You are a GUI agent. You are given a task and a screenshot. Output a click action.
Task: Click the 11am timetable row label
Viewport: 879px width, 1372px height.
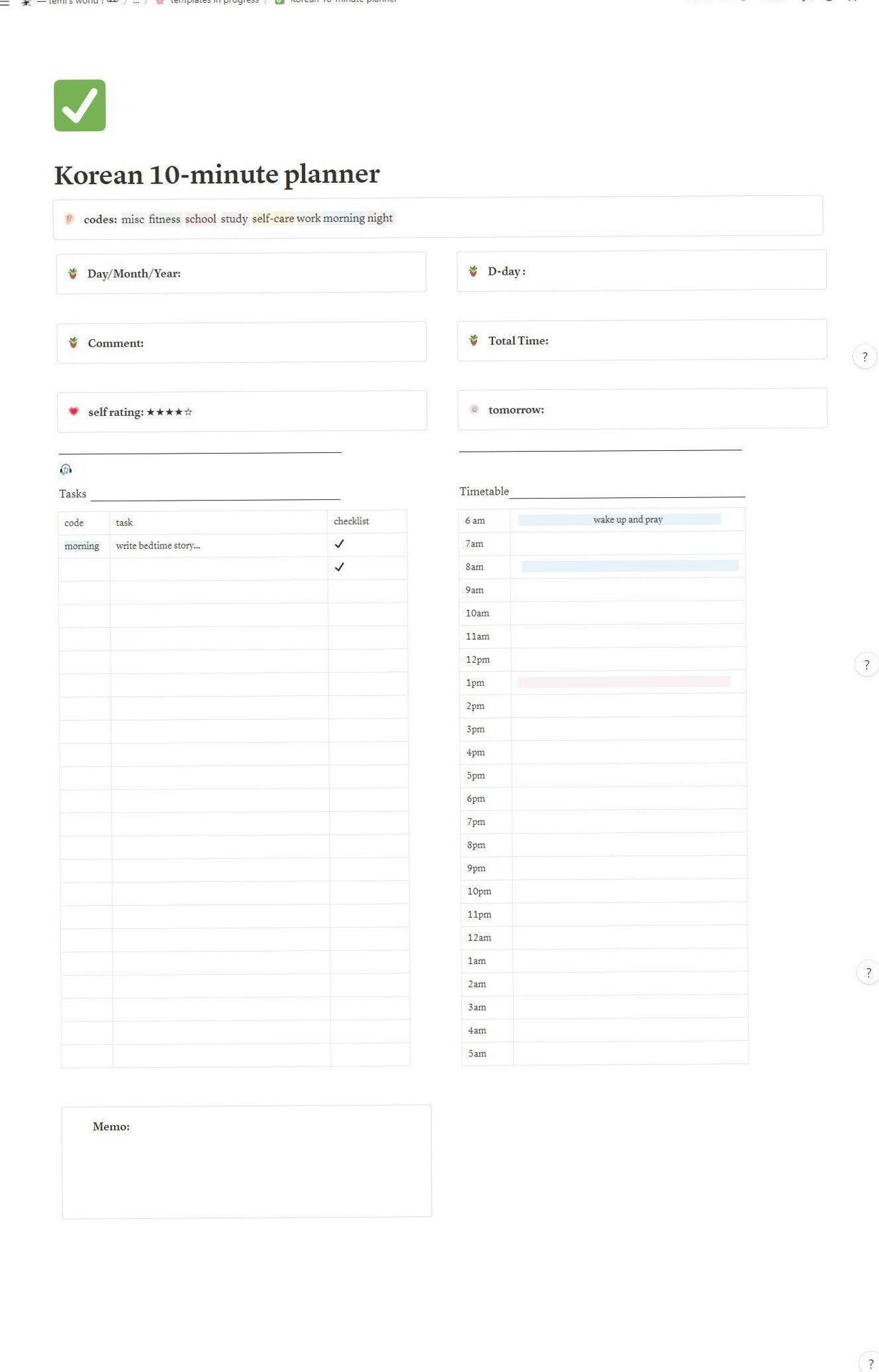(x=478, y=636)
